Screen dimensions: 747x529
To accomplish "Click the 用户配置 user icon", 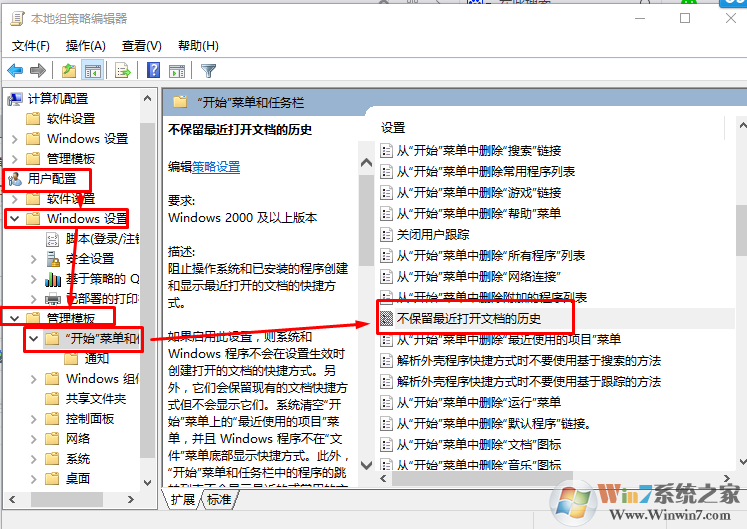I will (15, 179).
